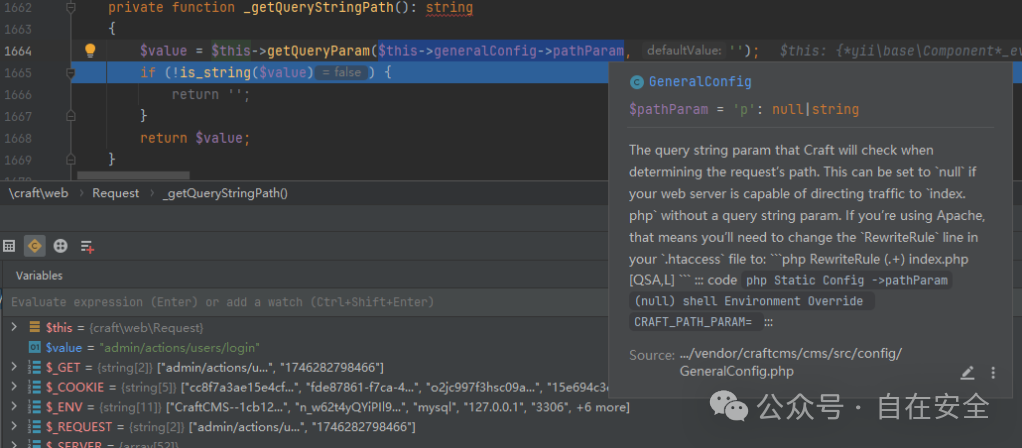Expand the $_SERVER array node

pyautogui.click(x=14, y=444)
